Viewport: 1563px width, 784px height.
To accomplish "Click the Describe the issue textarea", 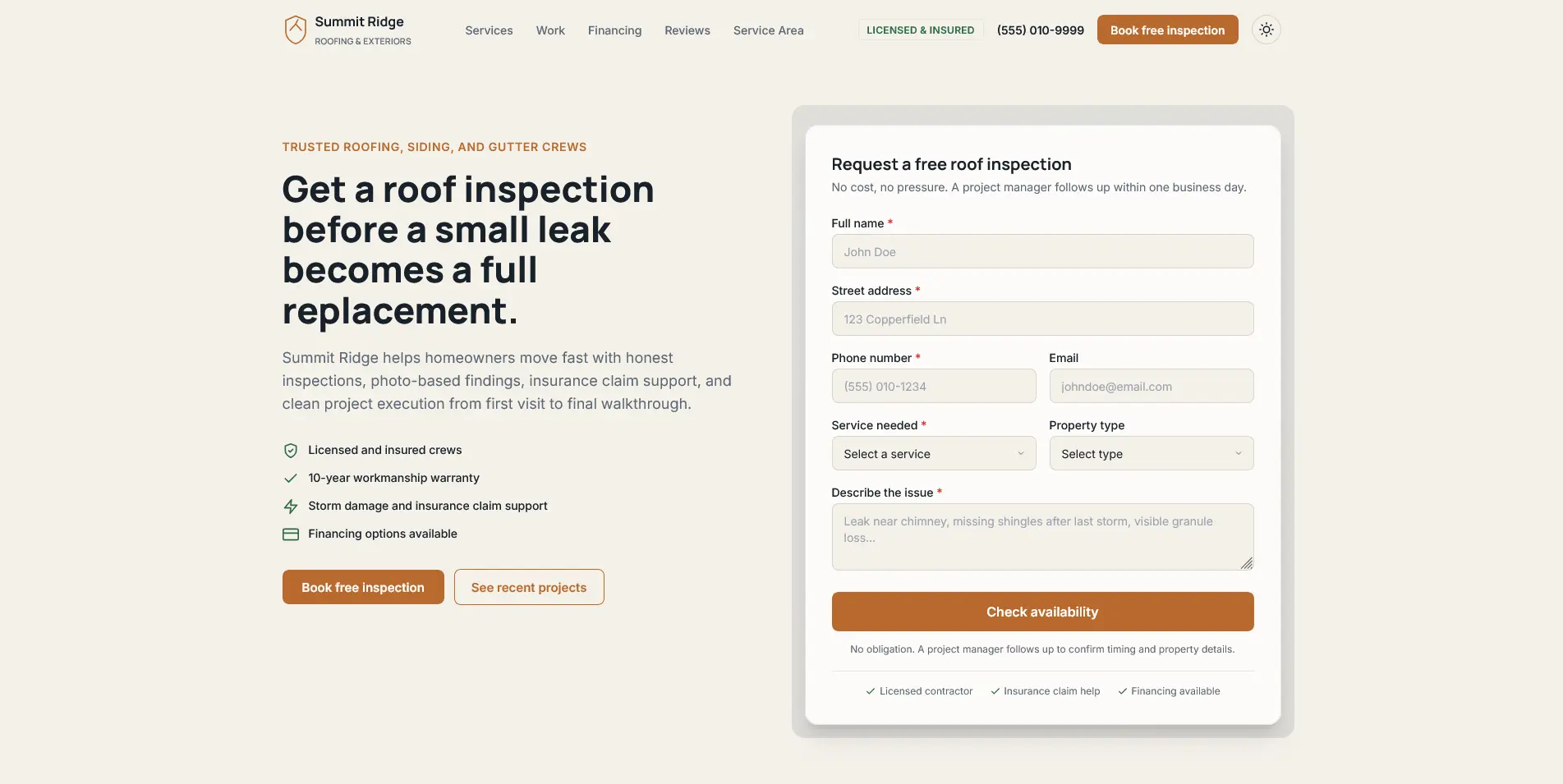I will pos(1042,537).
